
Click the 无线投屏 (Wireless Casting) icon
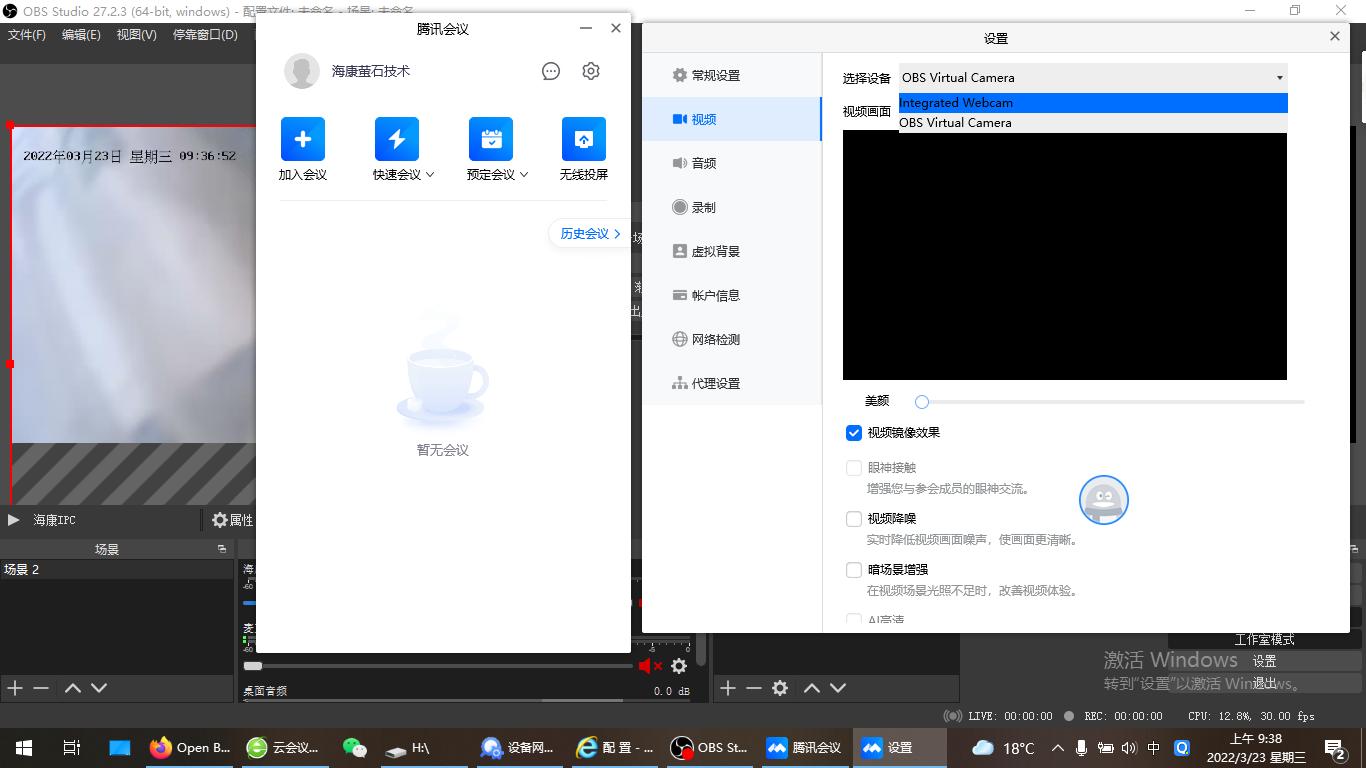coord(583,138)
